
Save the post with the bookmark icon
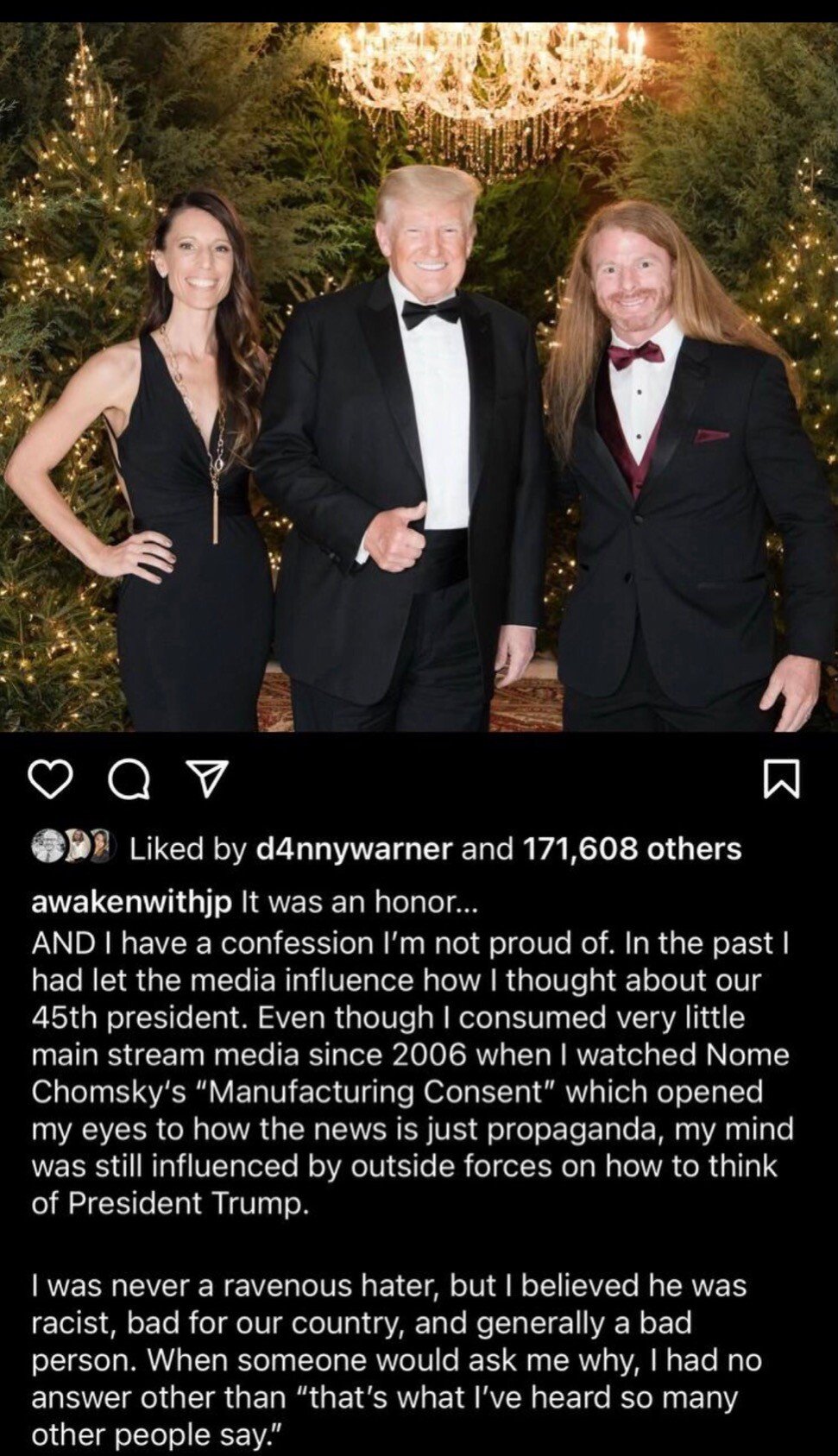tap(783, 779)
